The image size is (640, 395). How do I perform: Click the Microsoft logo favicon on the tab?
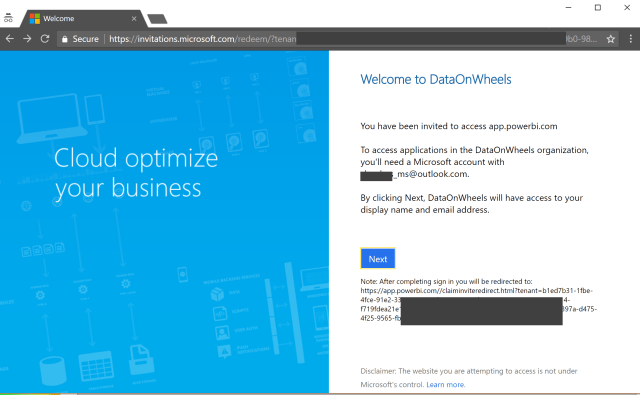pos(35,19)
